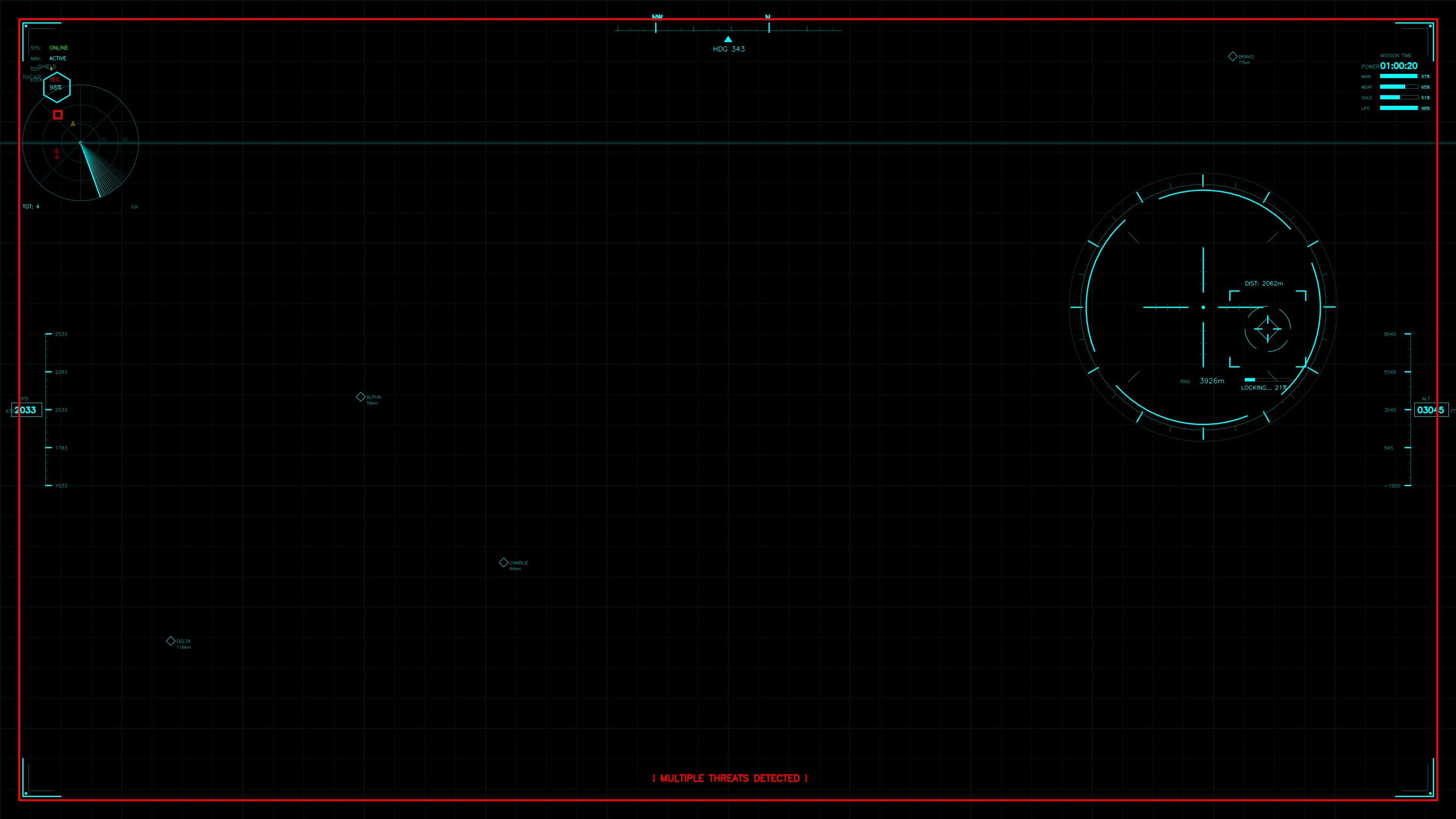Select the HDG 343 compass heading readout
The image size is (1456, 819).
[x=729, y=49]
